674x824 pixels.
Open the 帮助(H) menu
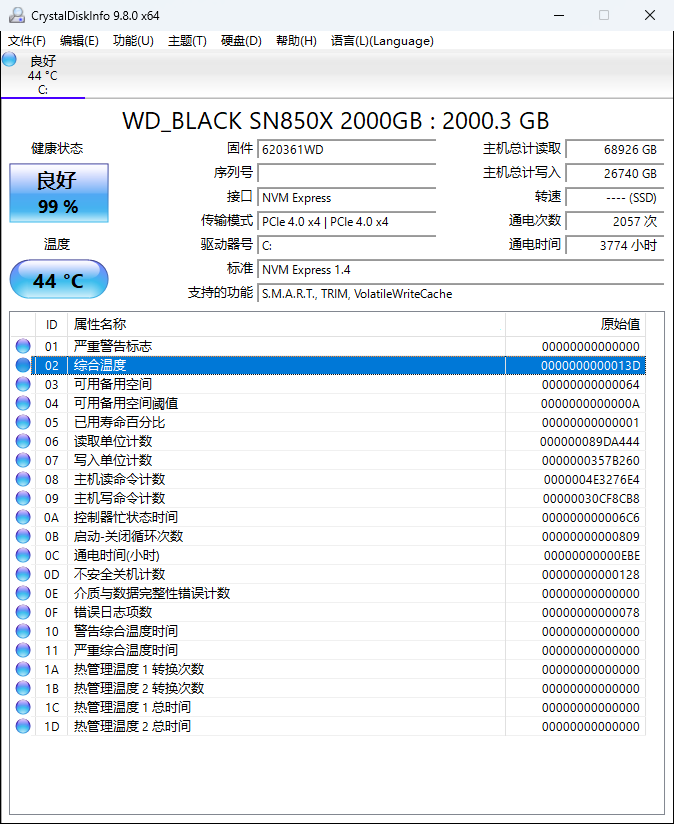click(x=296, y=41)
